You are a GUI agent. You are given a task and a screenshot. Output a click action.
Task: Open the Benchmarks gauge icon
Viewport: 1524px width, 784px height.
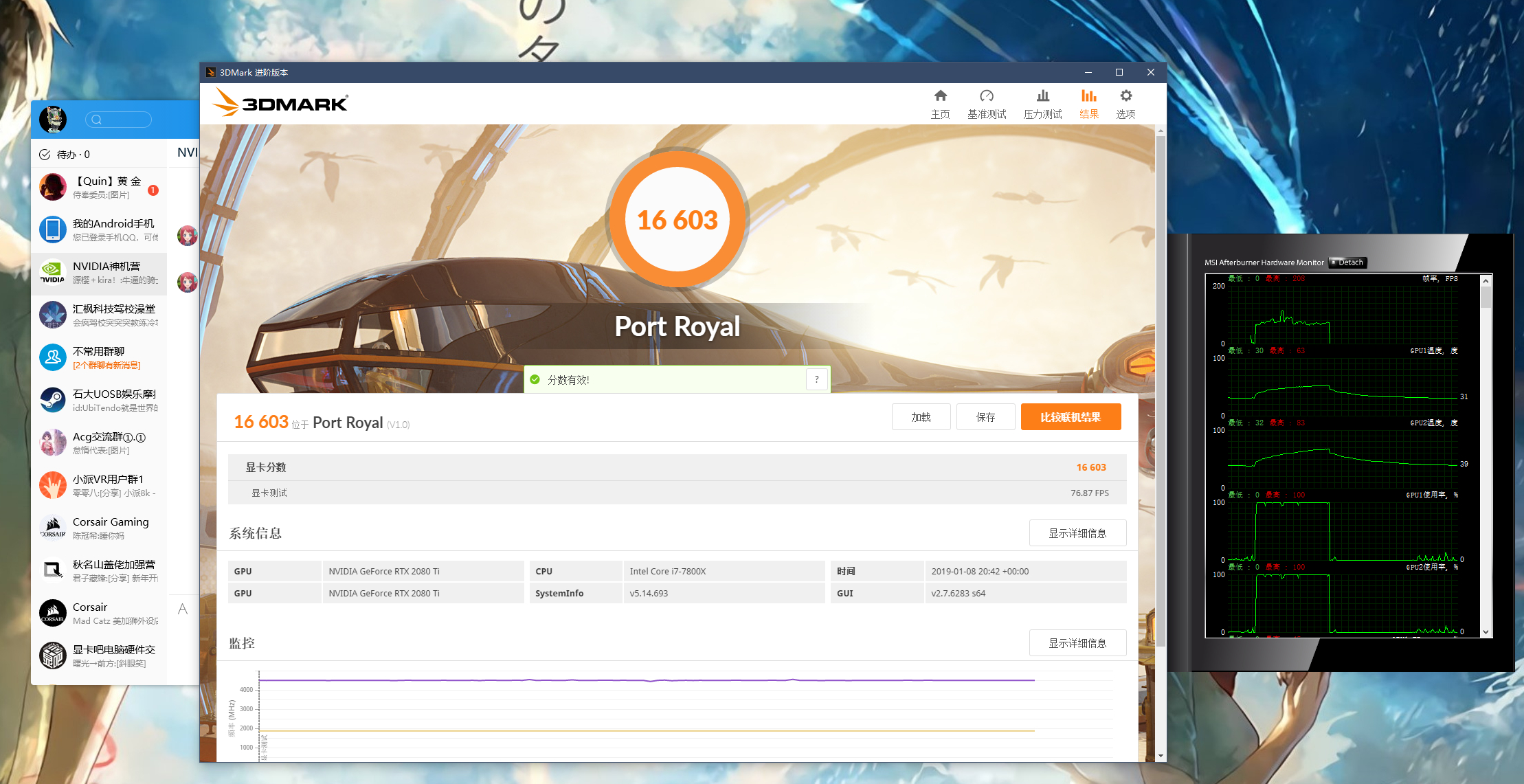click(x=986, y=96)
